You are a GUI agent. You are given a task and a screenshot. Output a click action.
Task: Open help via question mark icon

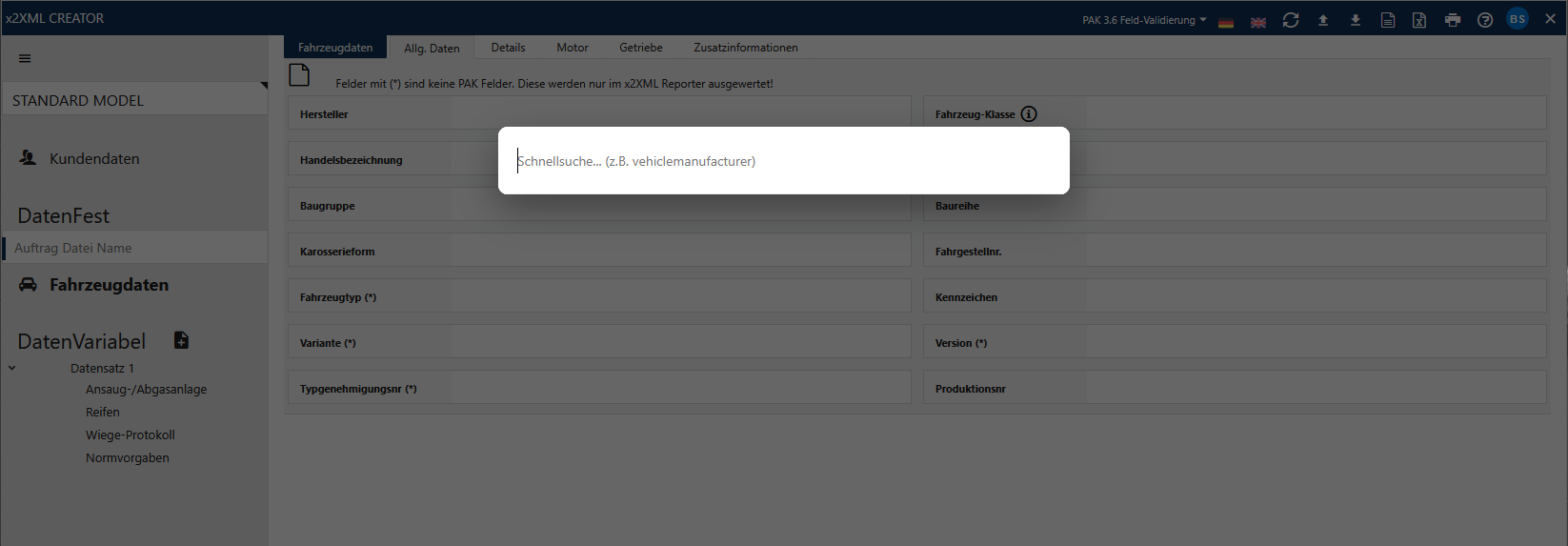(x=1484, y=20)
